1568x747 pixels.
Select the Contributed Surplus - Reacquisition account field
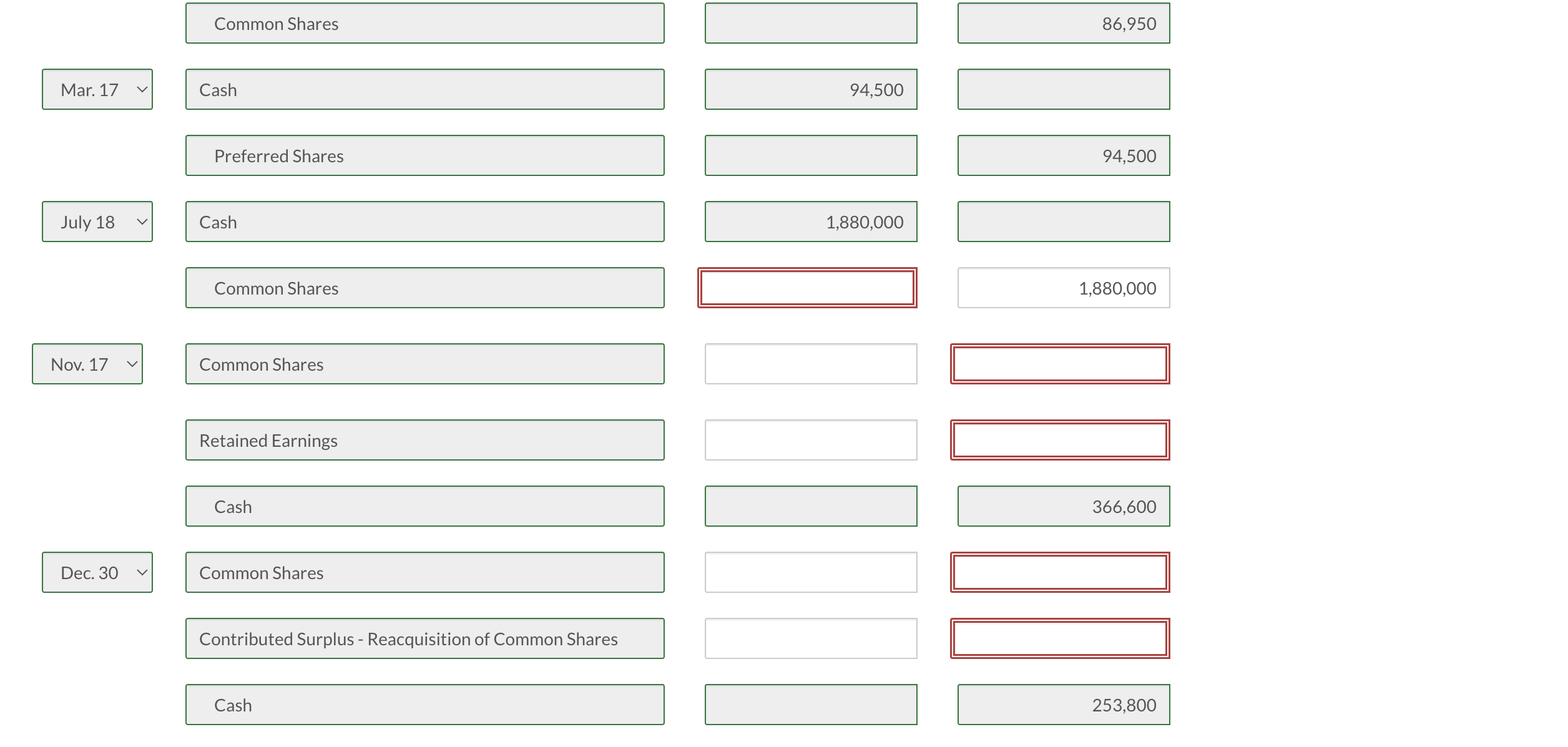424,638
